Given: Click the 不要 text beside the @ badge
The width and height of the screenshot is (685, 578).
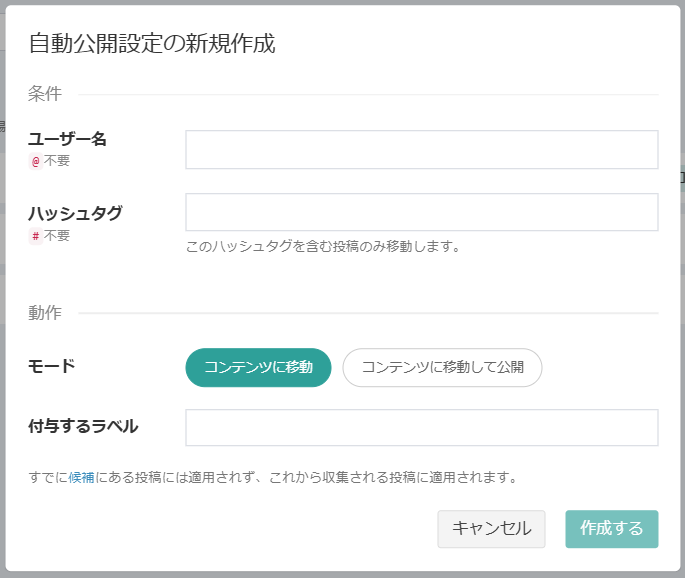Looking at the screenshot, I should (57, 160).
